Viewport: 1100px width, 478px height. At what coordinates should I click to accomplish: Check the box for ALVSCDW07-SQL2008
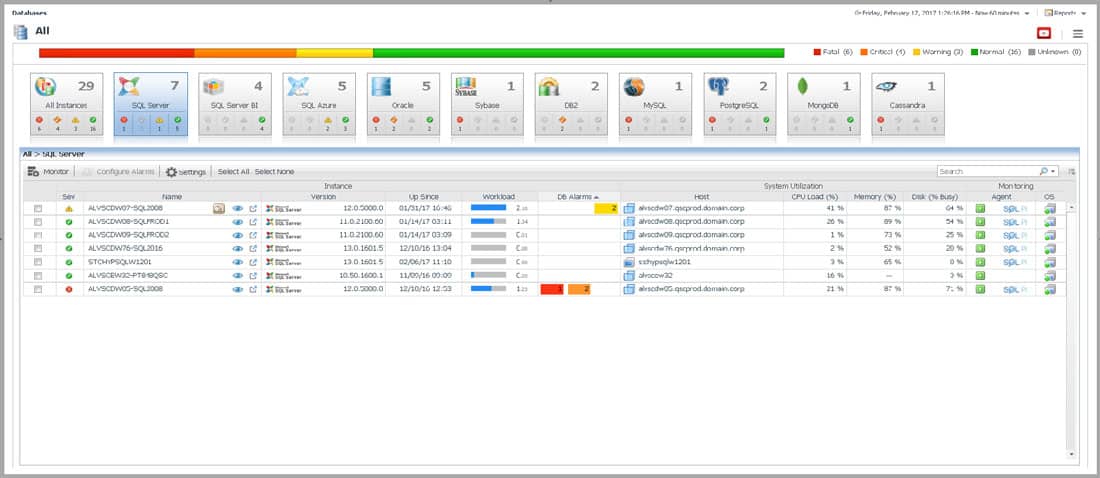point(39,208)
